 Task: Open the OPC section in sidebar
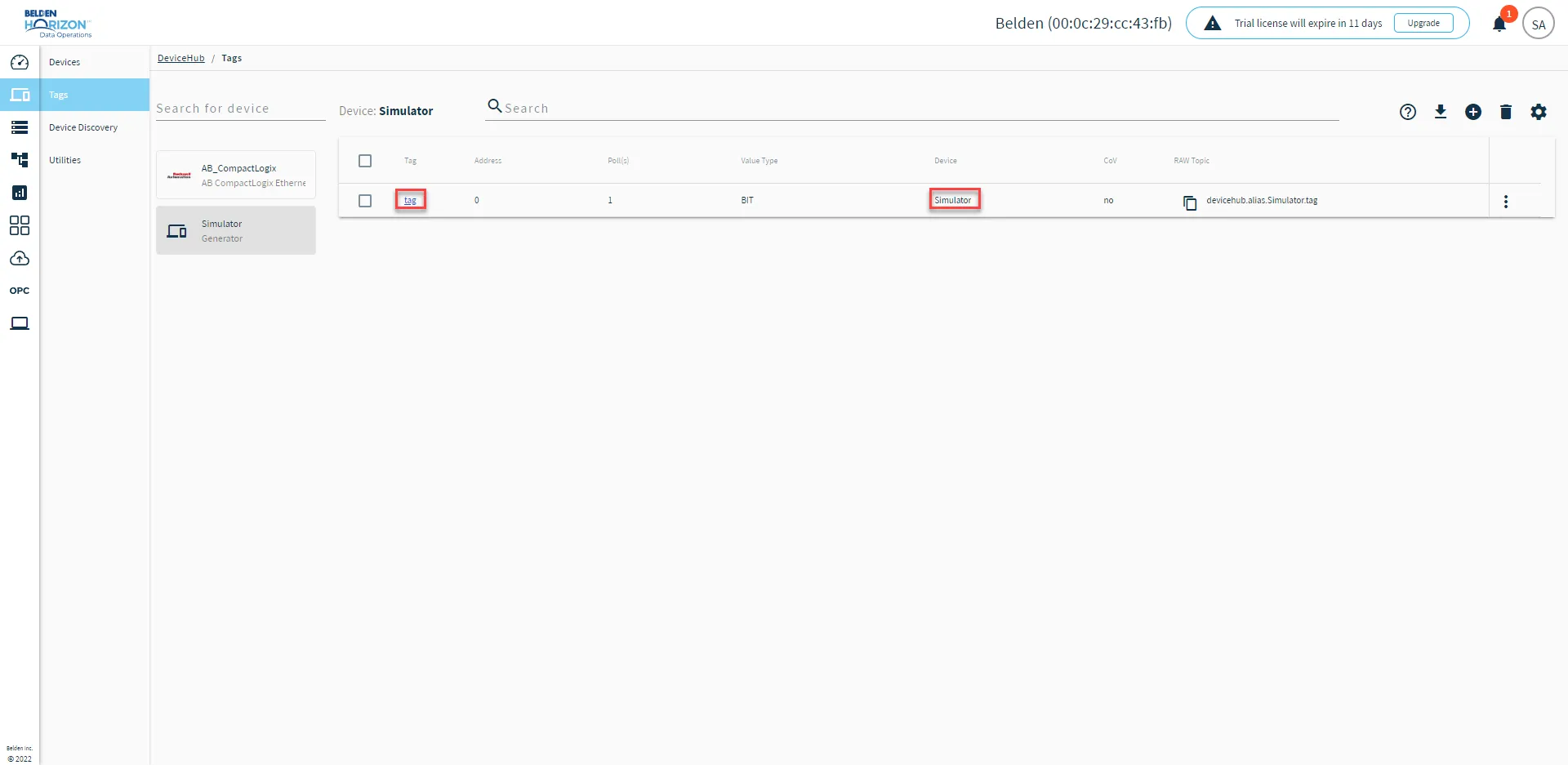pyautogui.click(x=20, y=291)
